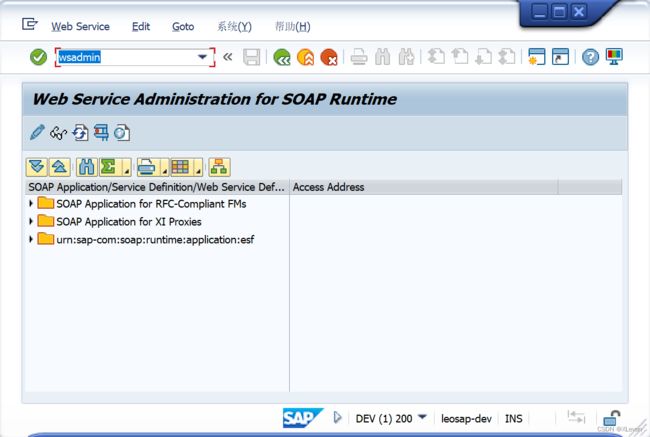Click the Save diskette icon
The width and height of the screenshot is (650, 437).
[x=251, y=57]
